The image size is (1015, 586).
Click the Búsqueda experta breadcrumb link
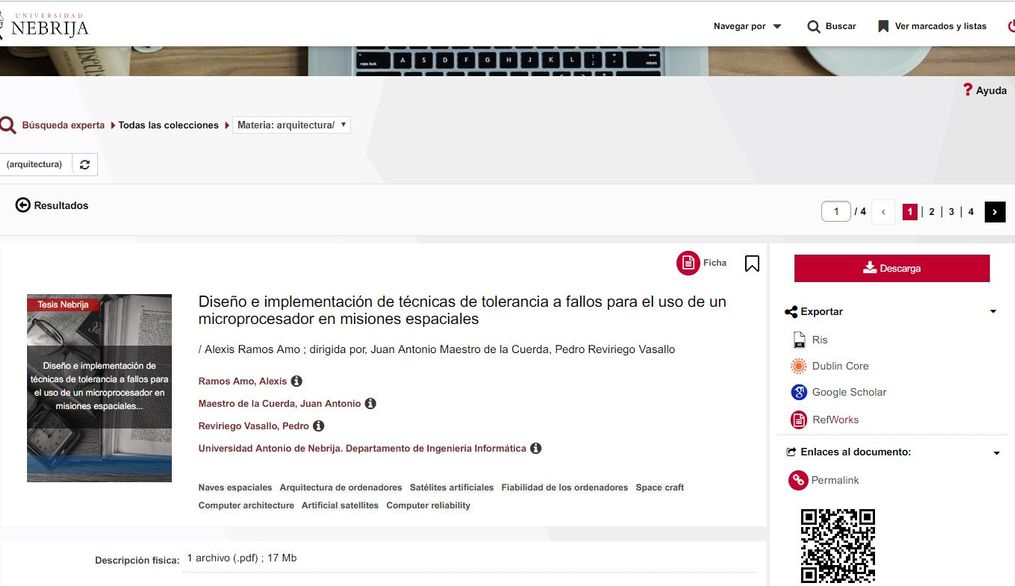click(63, 125)
